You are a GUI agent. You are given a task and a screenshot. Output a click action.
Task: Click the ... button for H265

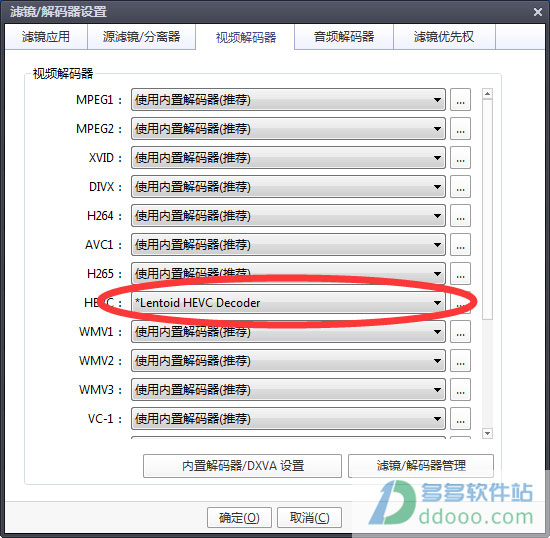click(x=461, y=274)
